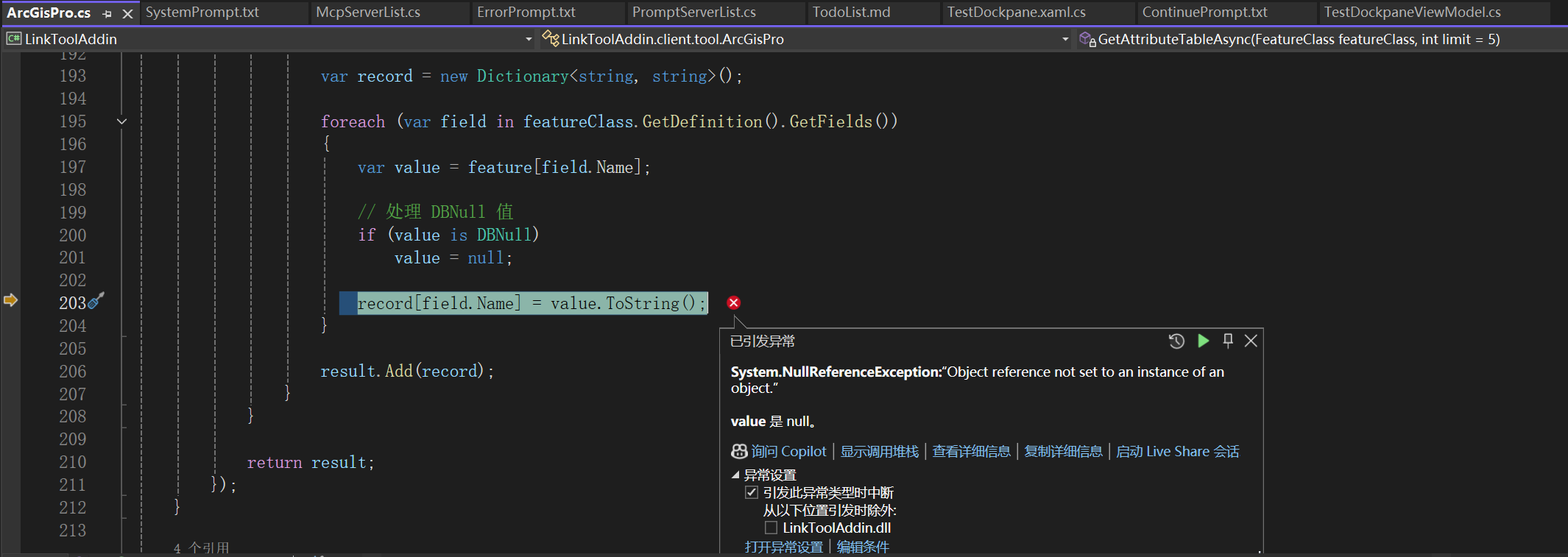Click the Continue green play button

pyautogui.click(x=1203, y=341)
